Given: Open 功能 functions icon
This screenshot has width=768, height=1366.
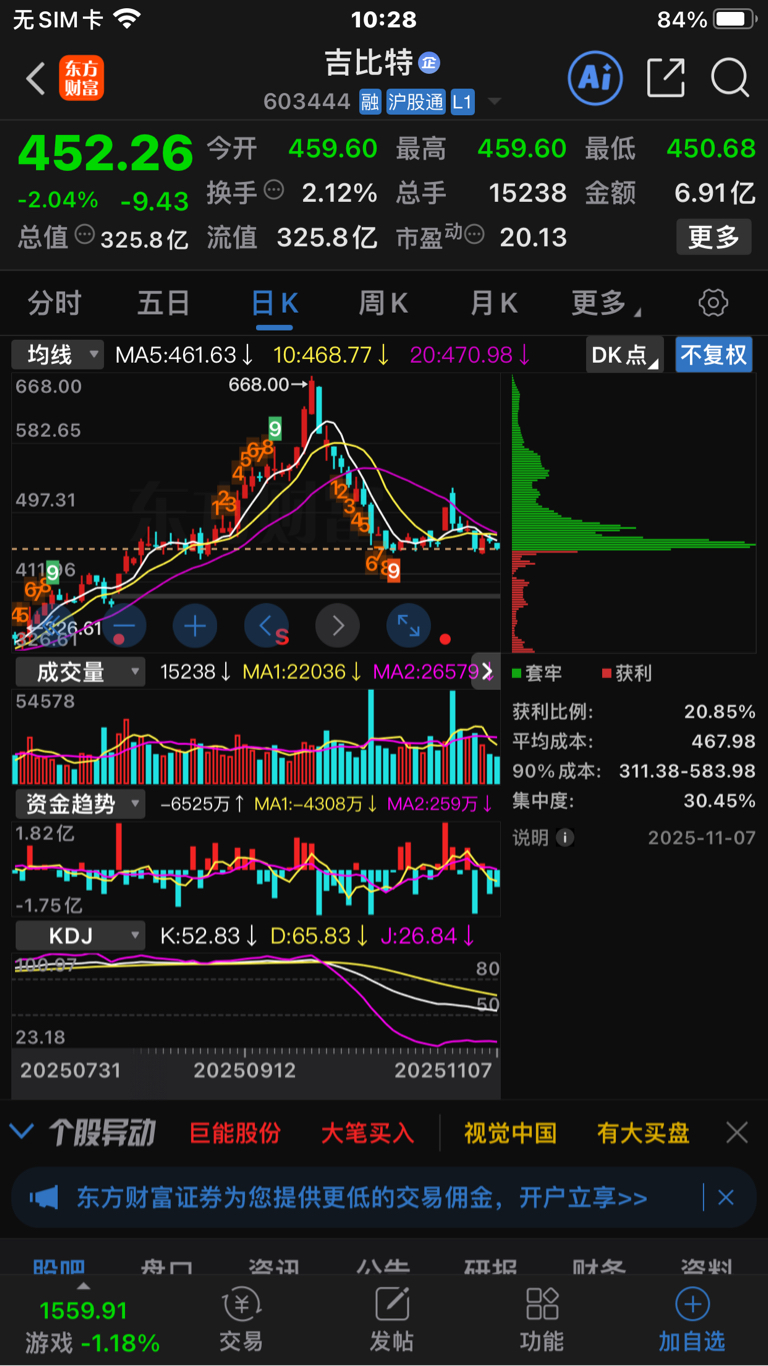Looking at the screenshot, I should point(542,1320).
